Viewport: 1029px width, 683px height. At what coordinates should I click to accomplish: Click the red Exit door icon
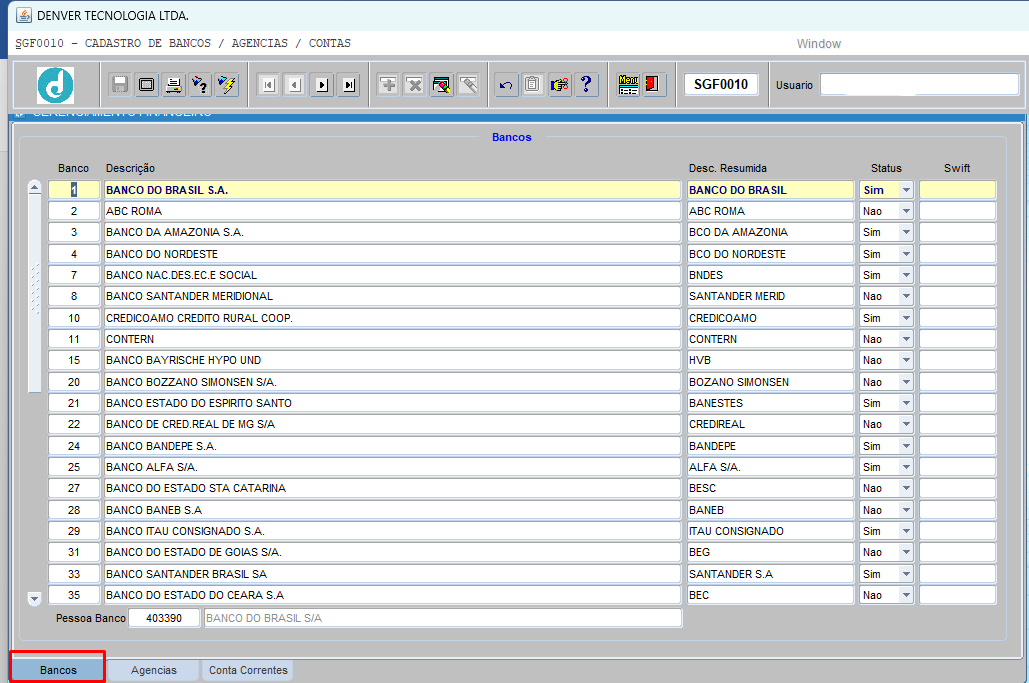[653, 85]
